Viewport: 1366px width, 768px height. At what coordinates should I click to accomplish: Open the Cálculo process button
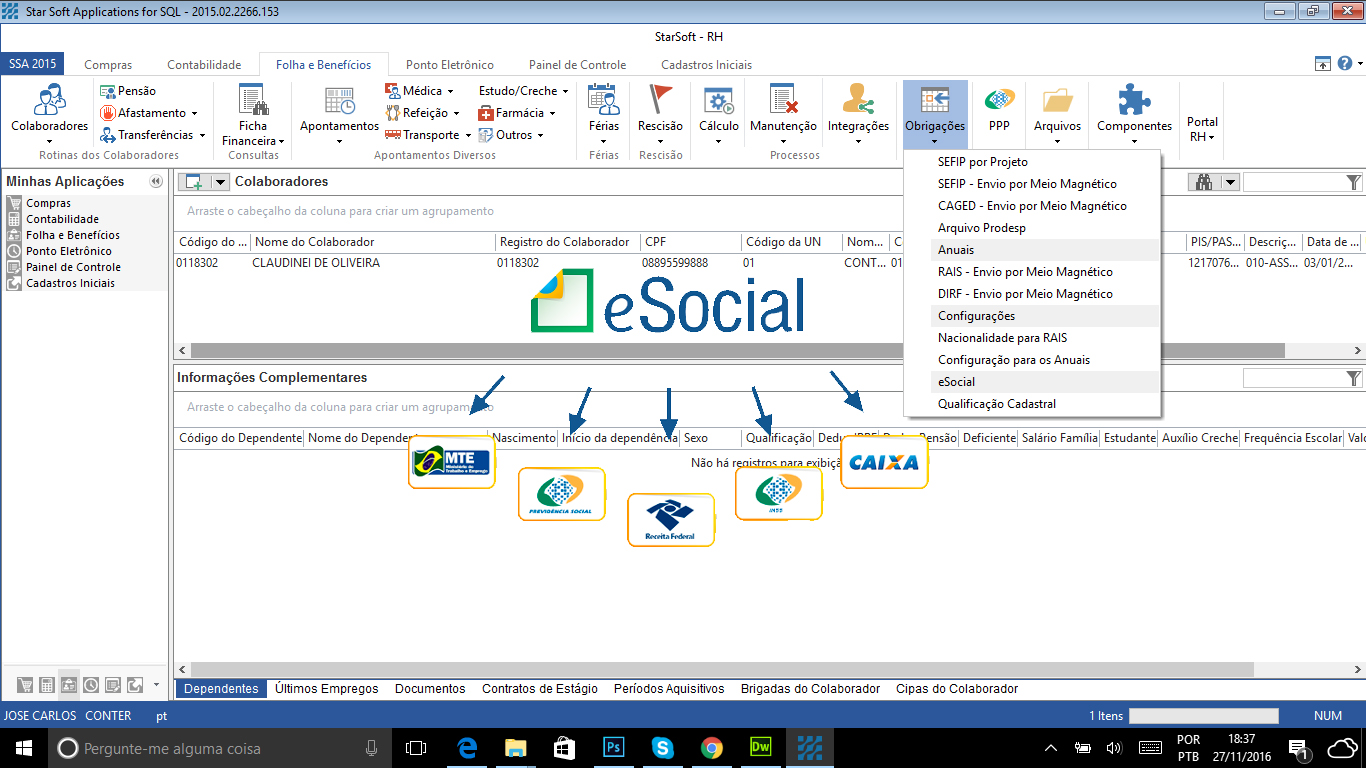coord(718,114)
